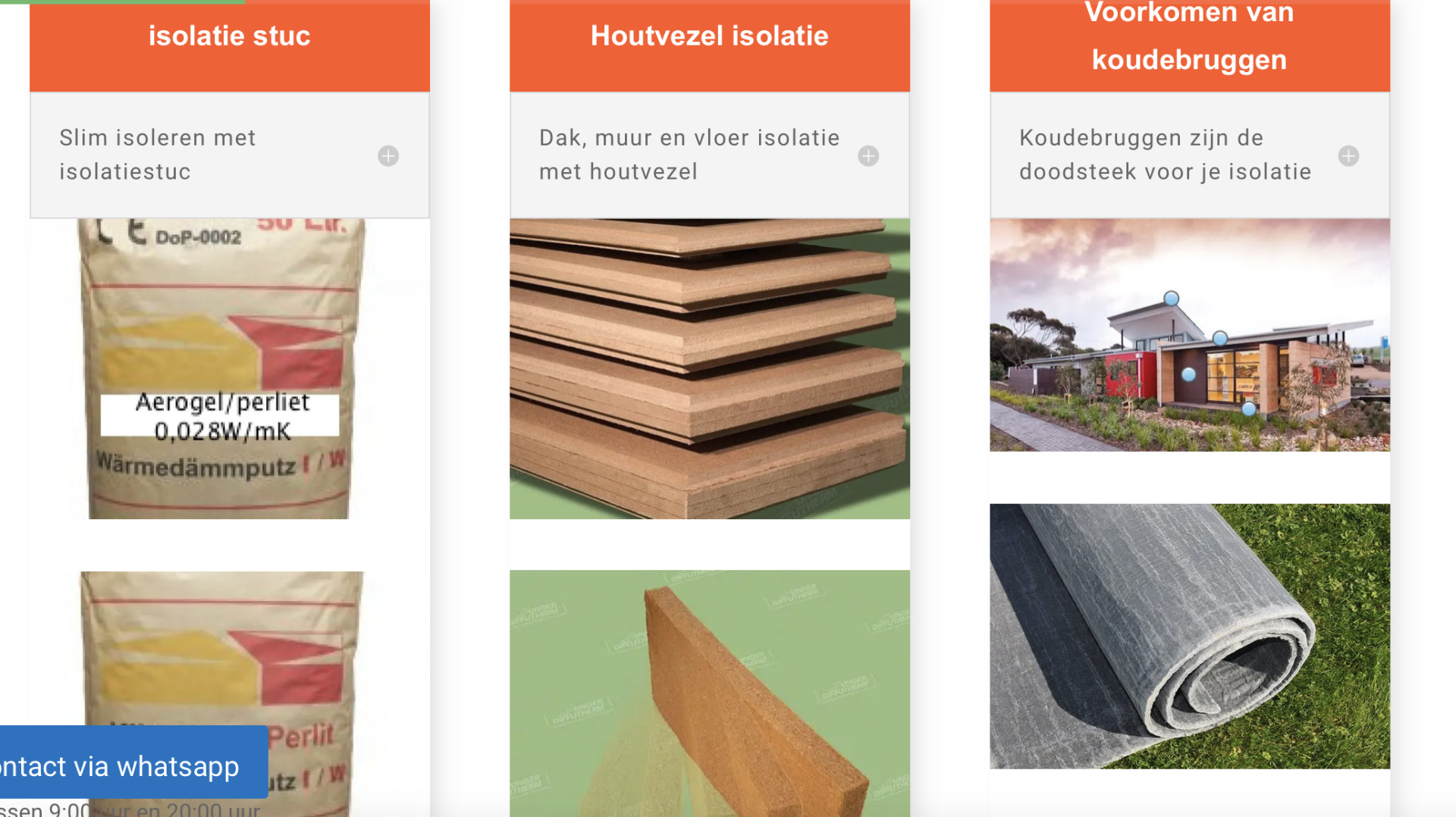Expand the 'Koudebruggen zijn de doodsteek' accordion

coord(1189,155)
